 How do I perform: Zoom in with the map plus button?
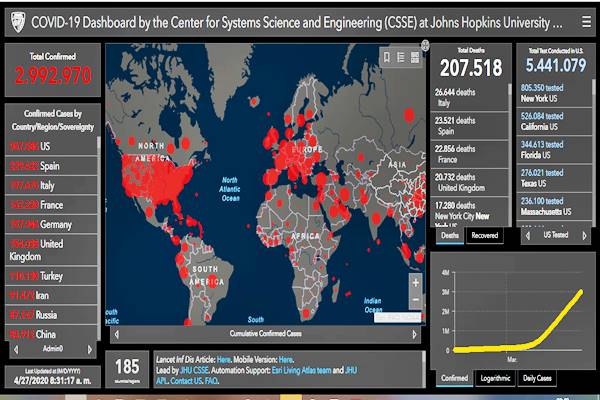416,283
